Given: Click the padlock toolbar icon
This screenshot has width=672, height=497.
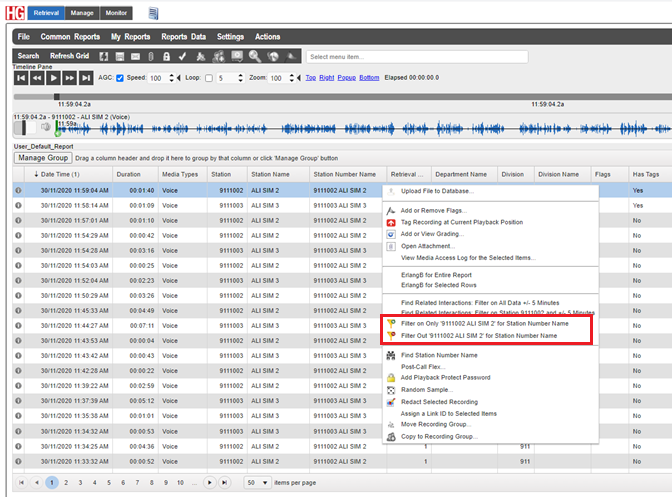Looking at the screenshot, I should pos(166,56).
